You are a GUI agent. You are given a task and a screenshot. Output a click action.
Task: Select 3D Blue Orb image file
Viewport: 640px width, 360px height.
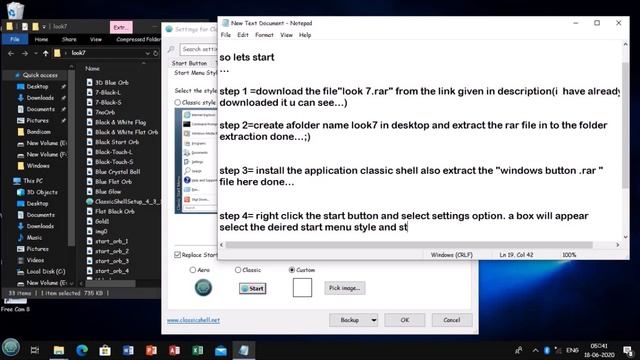click(108, 82)
